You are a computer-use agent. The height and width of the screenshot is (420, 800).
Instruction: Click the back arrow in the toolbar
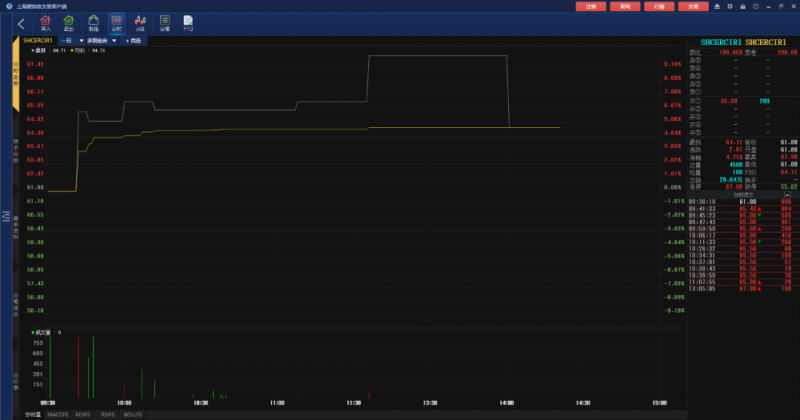(x=22, y=24)
